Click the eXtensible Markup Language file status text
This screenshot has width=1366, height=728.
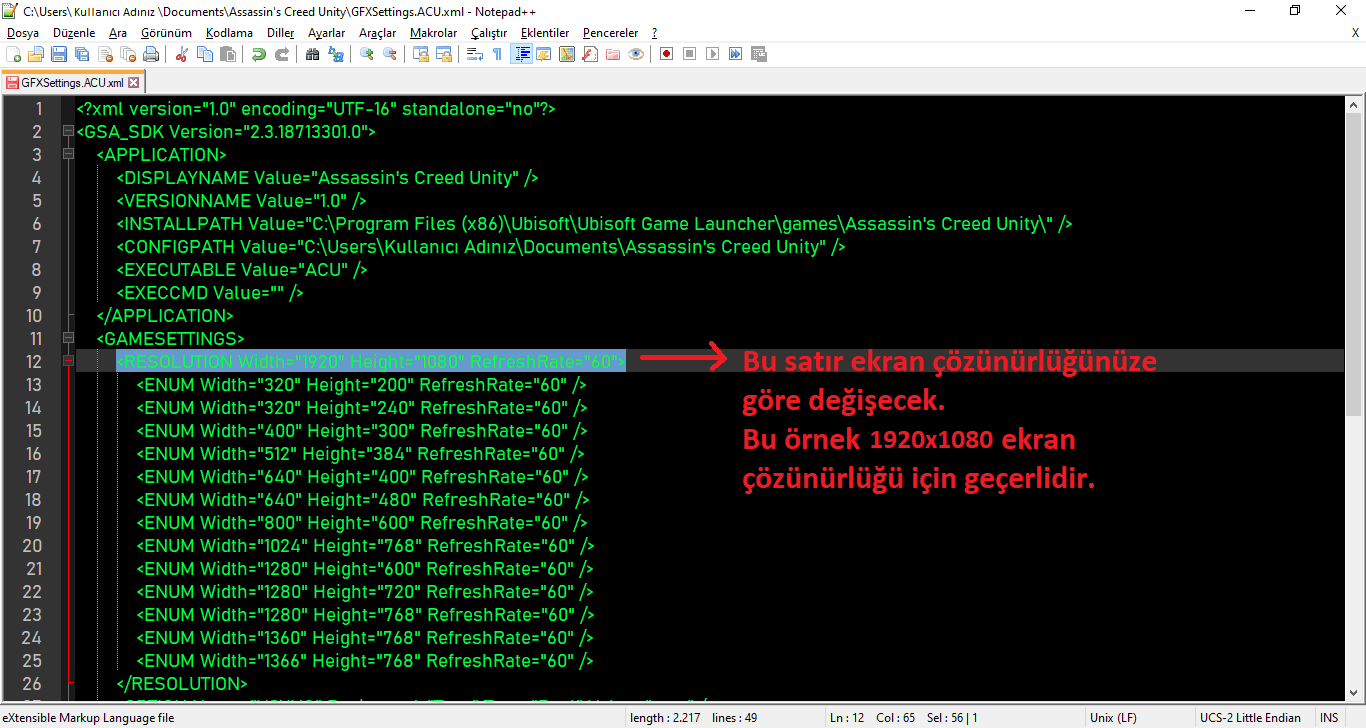click(x=88, y=718)
